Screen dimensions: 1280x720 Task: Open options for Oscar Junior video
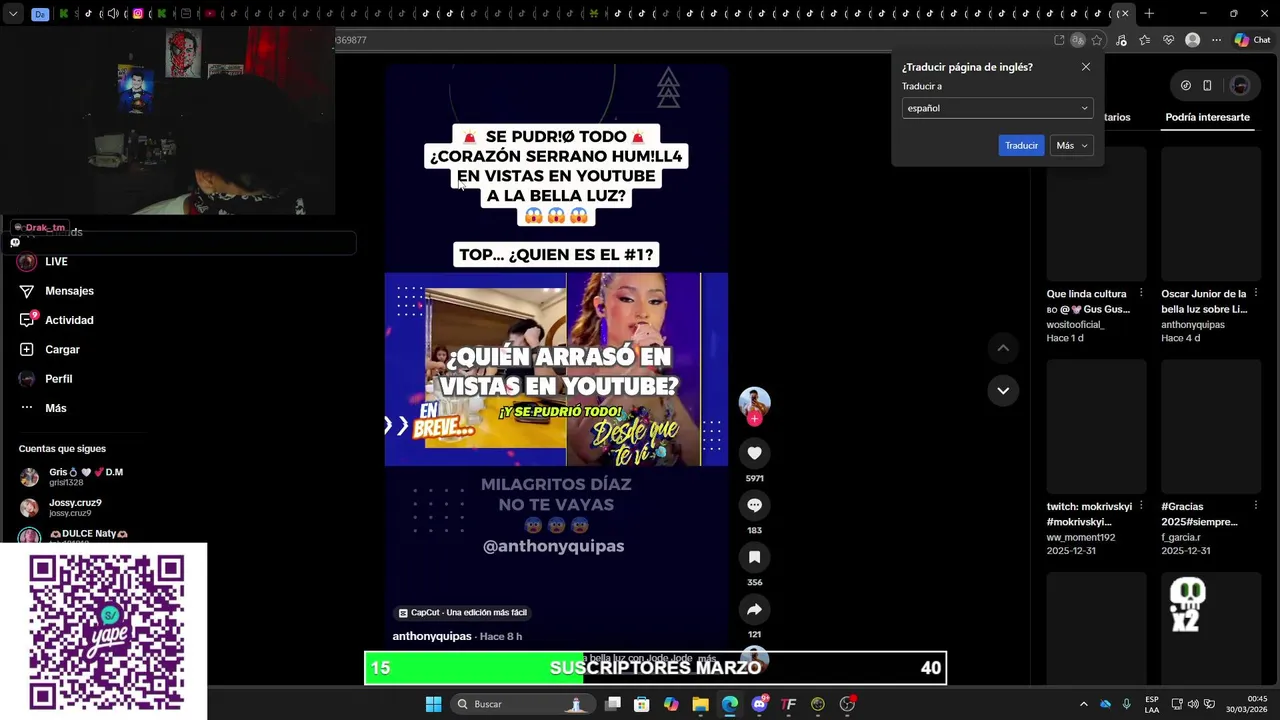1255,294
